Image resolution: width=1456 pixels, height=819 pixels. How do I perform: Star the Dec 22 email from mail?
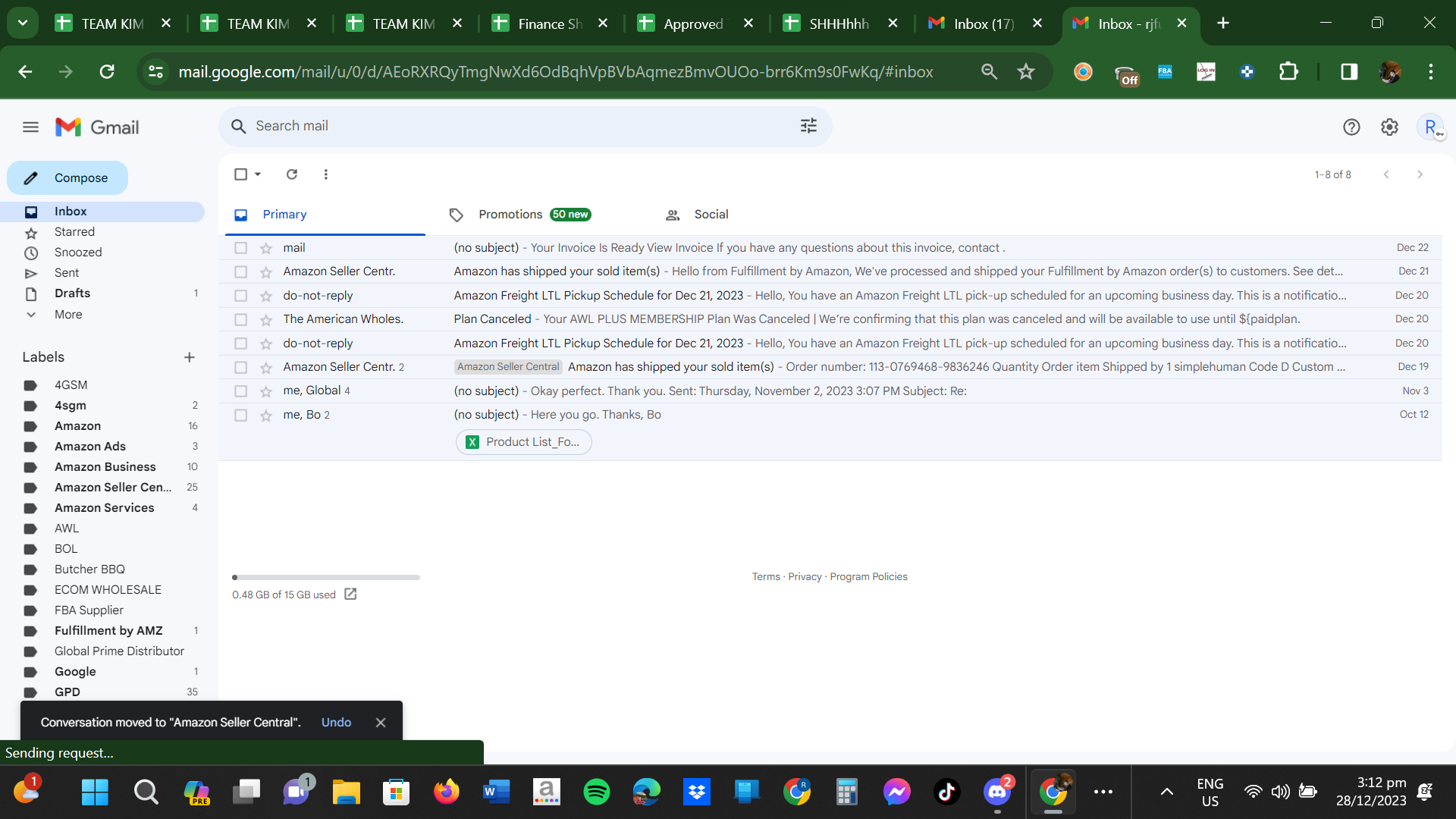[266, 248]
